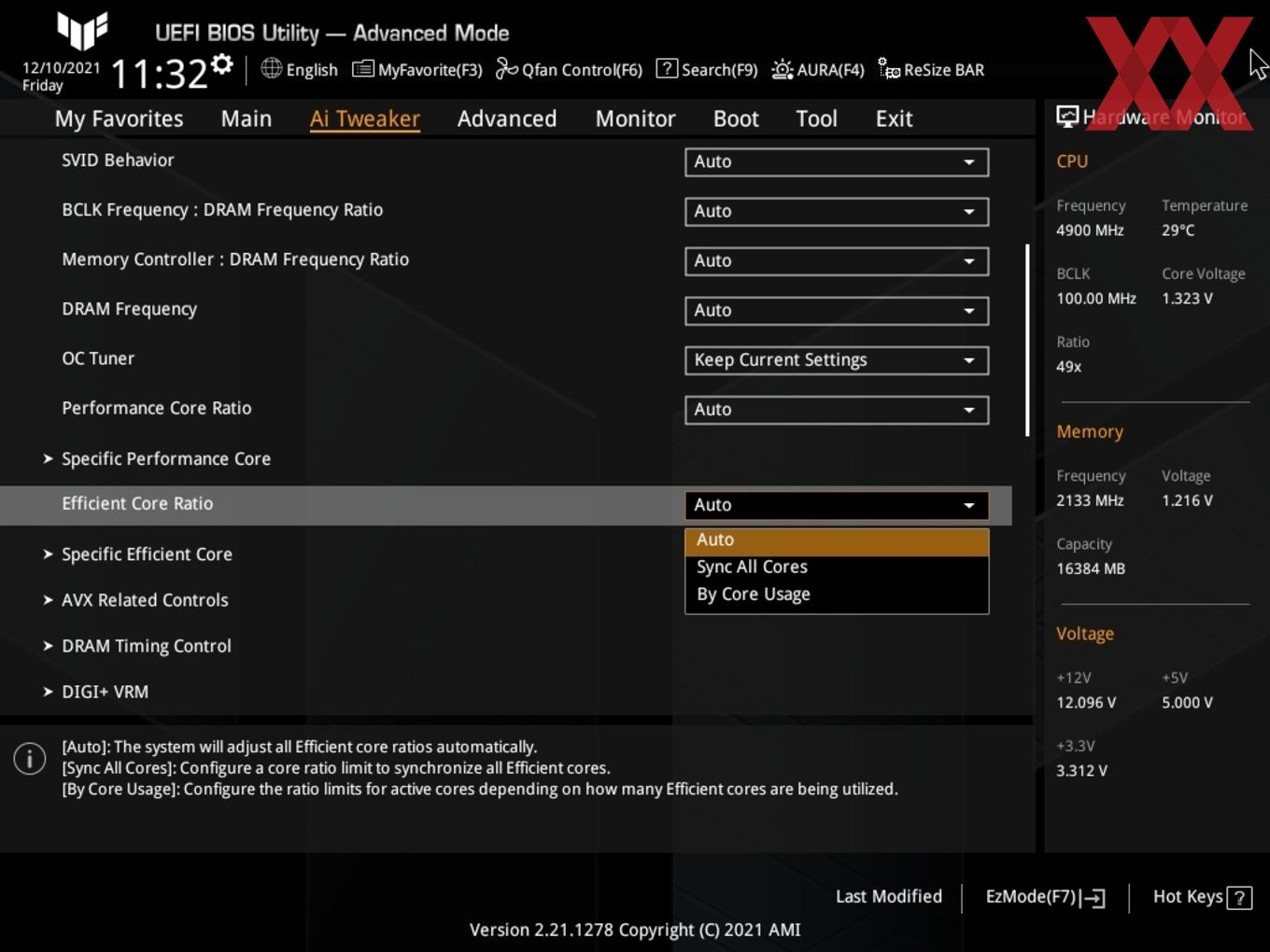The image size is (1270, 952).
Task: Toggle ReSize BAR option
Action: pos(931,69)
